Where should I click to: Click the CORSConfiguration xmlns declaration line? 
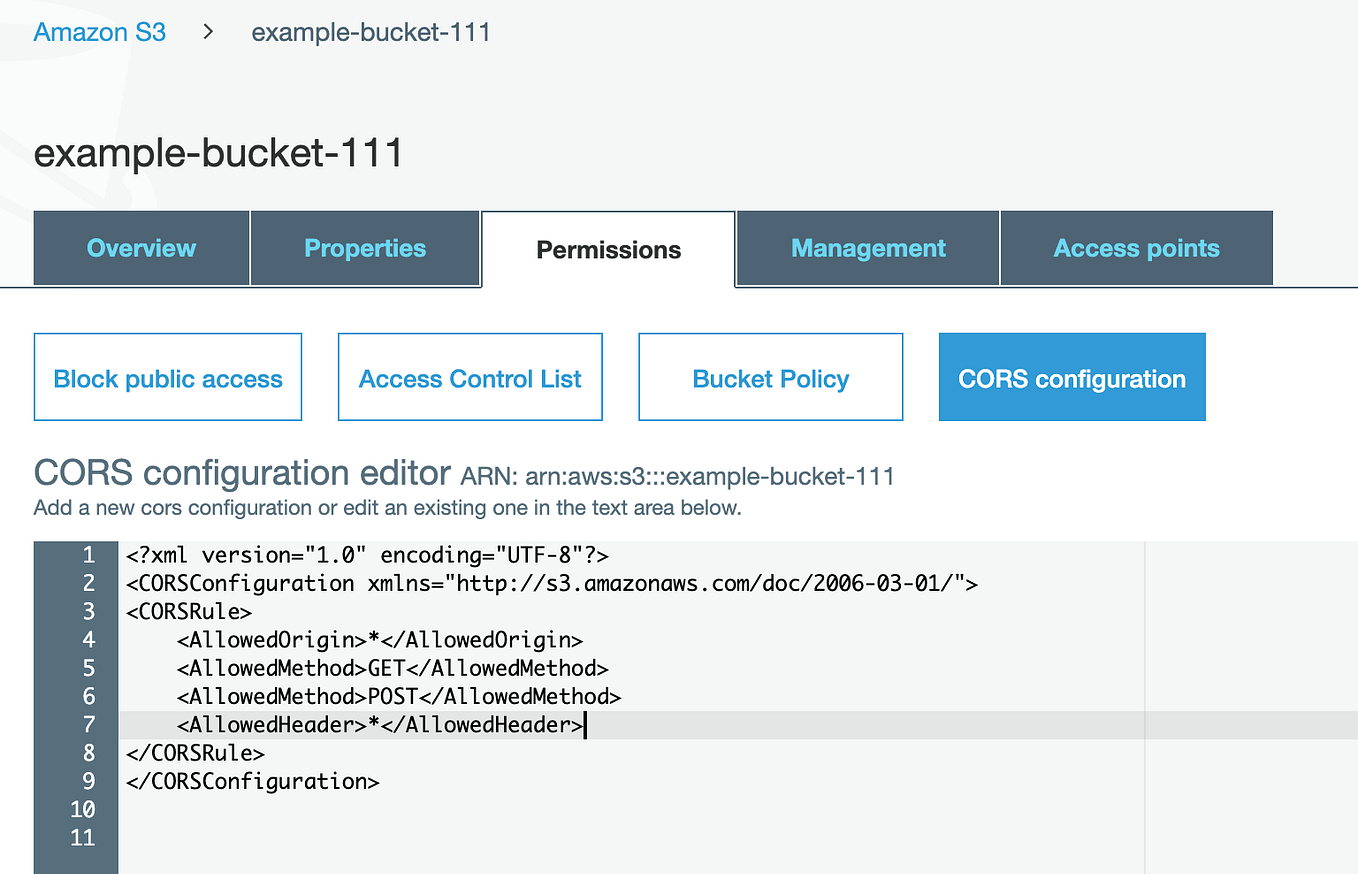pyautogui.click(x=550, y=583)
